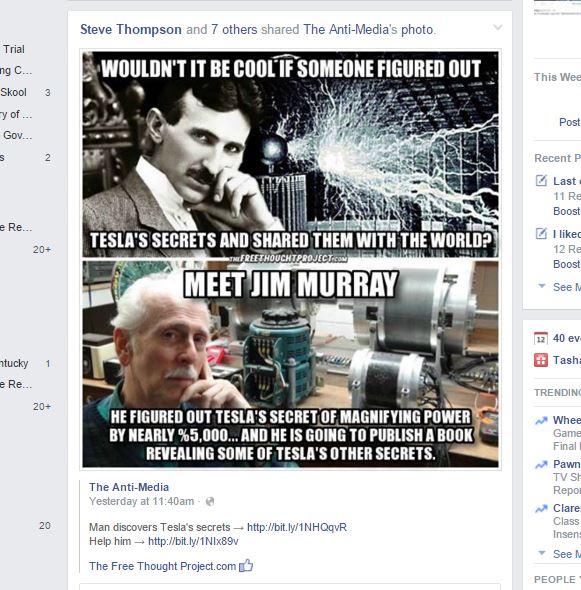
Task: Open the calendar icon for 40 events
Action: [541, 338]
